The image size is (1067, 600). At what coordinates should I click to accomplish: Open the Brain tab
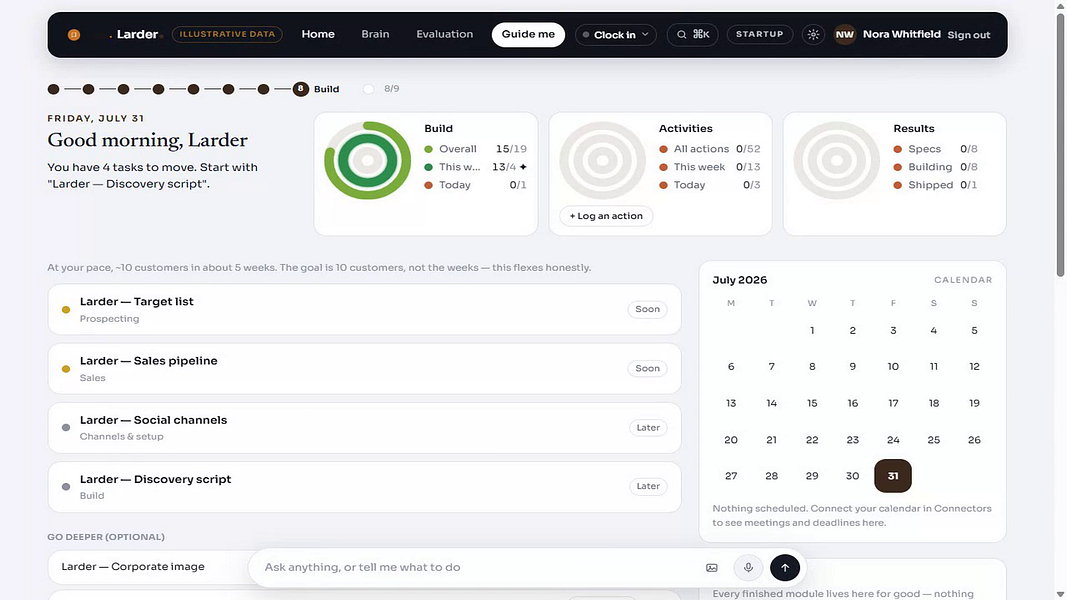pyautogui.click(x=375, y=34)
